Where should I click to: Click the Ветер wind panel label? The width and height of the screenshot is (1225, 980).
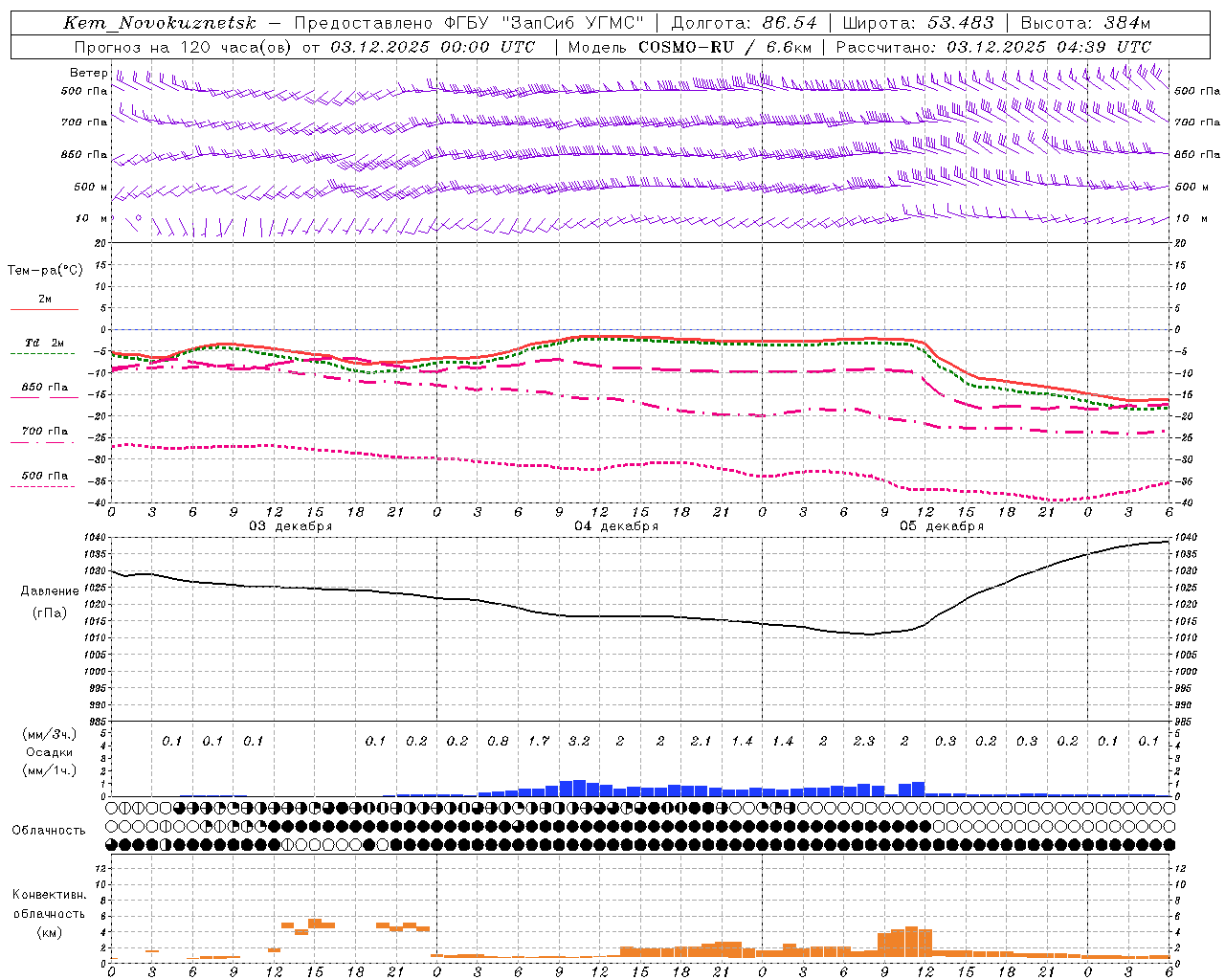(89, 73)
